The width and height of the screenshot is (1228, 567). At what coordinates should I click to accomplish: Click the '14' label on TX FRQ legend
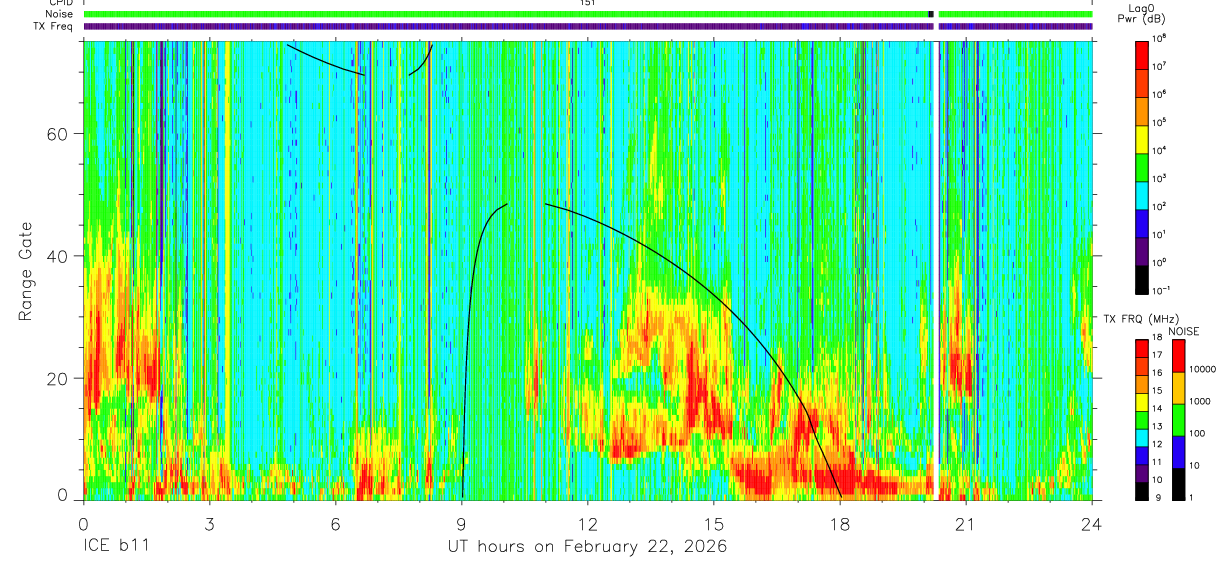[x=1159, y=409]
